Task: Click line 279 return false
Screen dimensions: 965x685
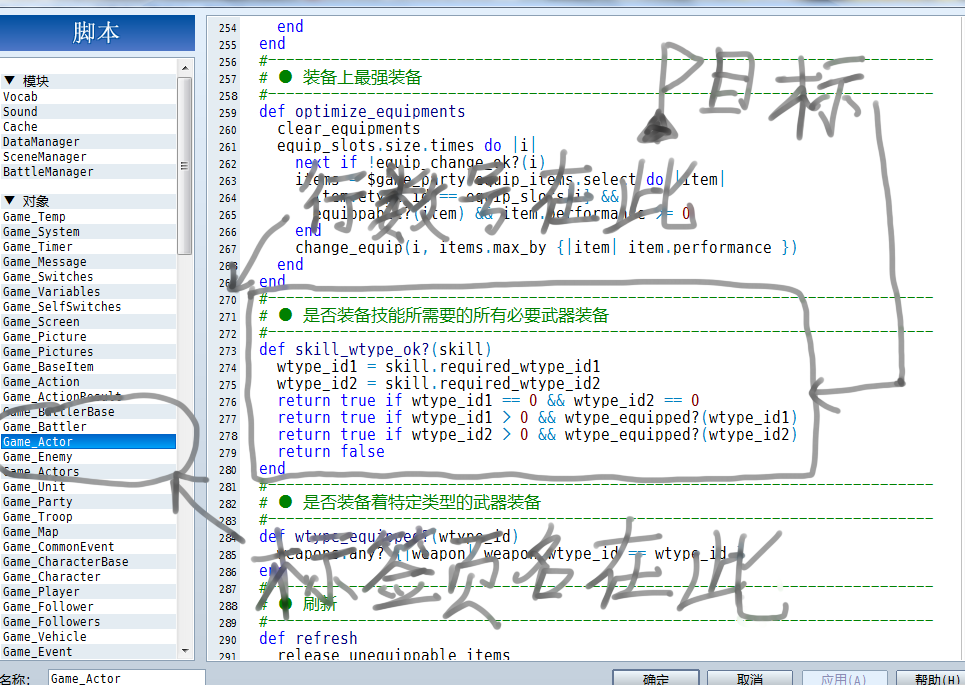Action: click(x=331, y=452)
